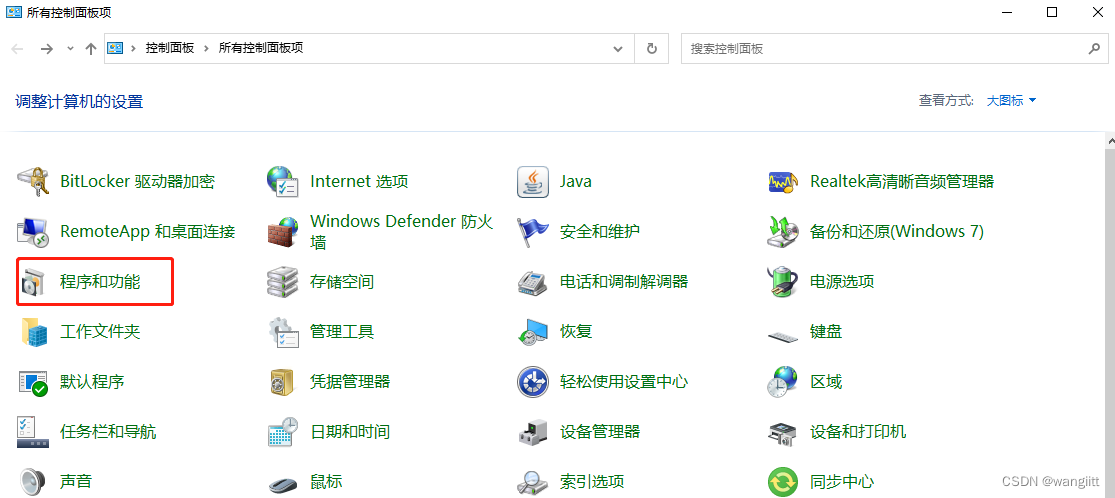Click the scrollbar up arrow
Image resolution: width=1115 pixels, height=498 pixels.
(1109, 140)
